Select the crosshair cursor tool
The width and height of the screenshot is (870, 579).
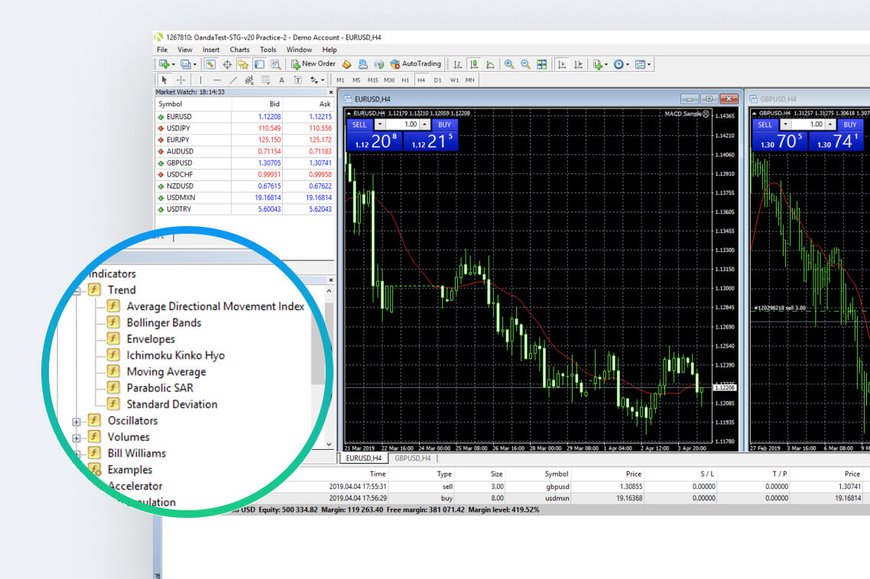pos(180,79)
